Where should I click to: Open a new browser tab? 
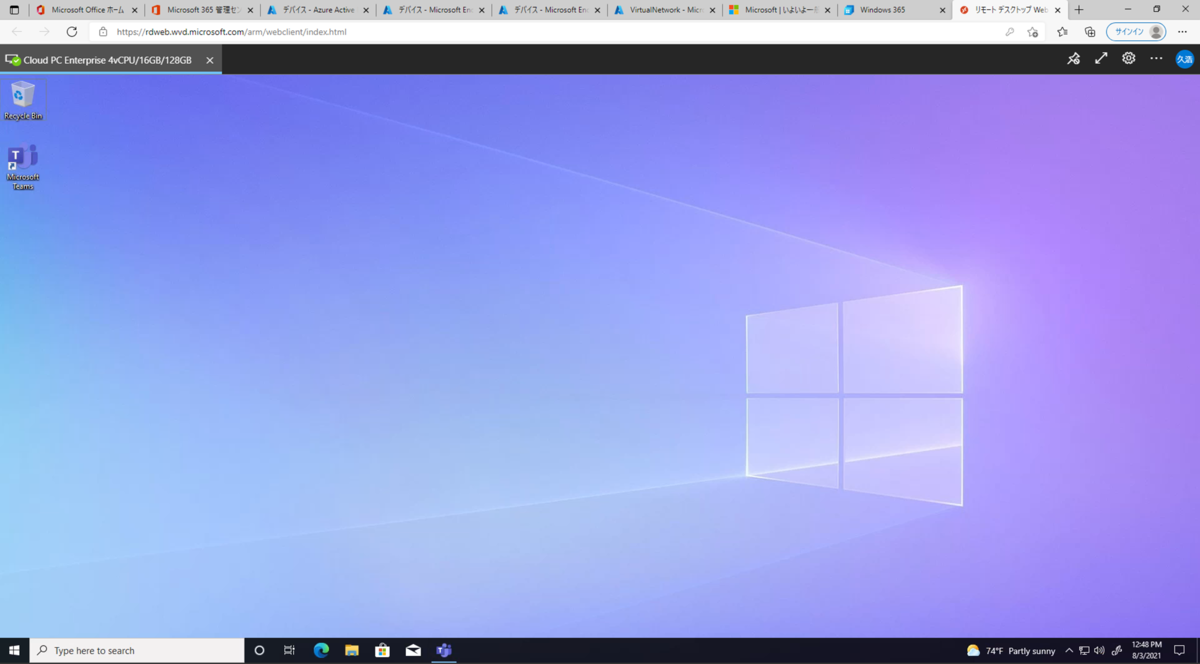[x=1078, y=10]
